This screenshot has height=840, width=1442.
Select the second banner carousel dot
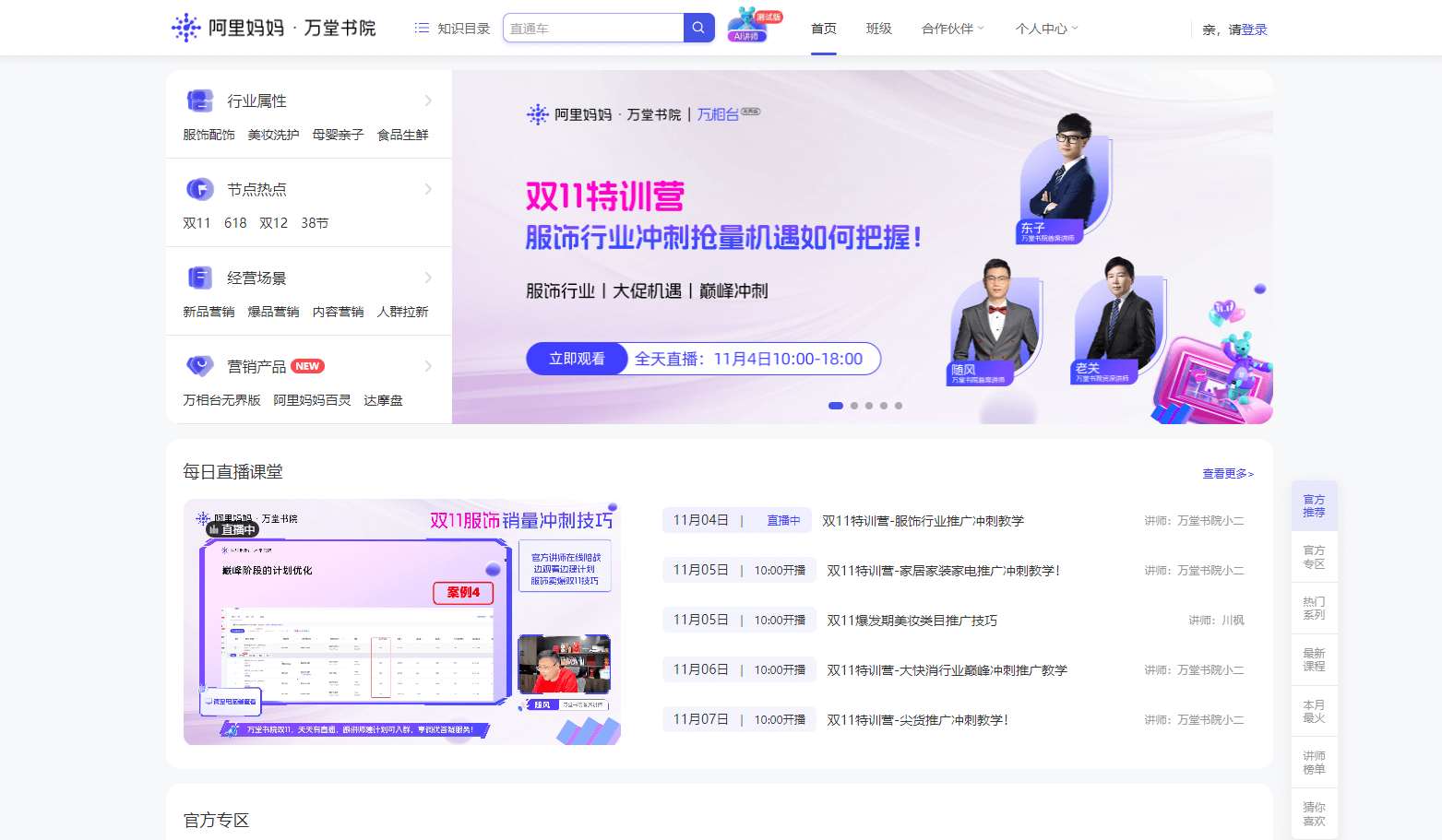(854, 406)
